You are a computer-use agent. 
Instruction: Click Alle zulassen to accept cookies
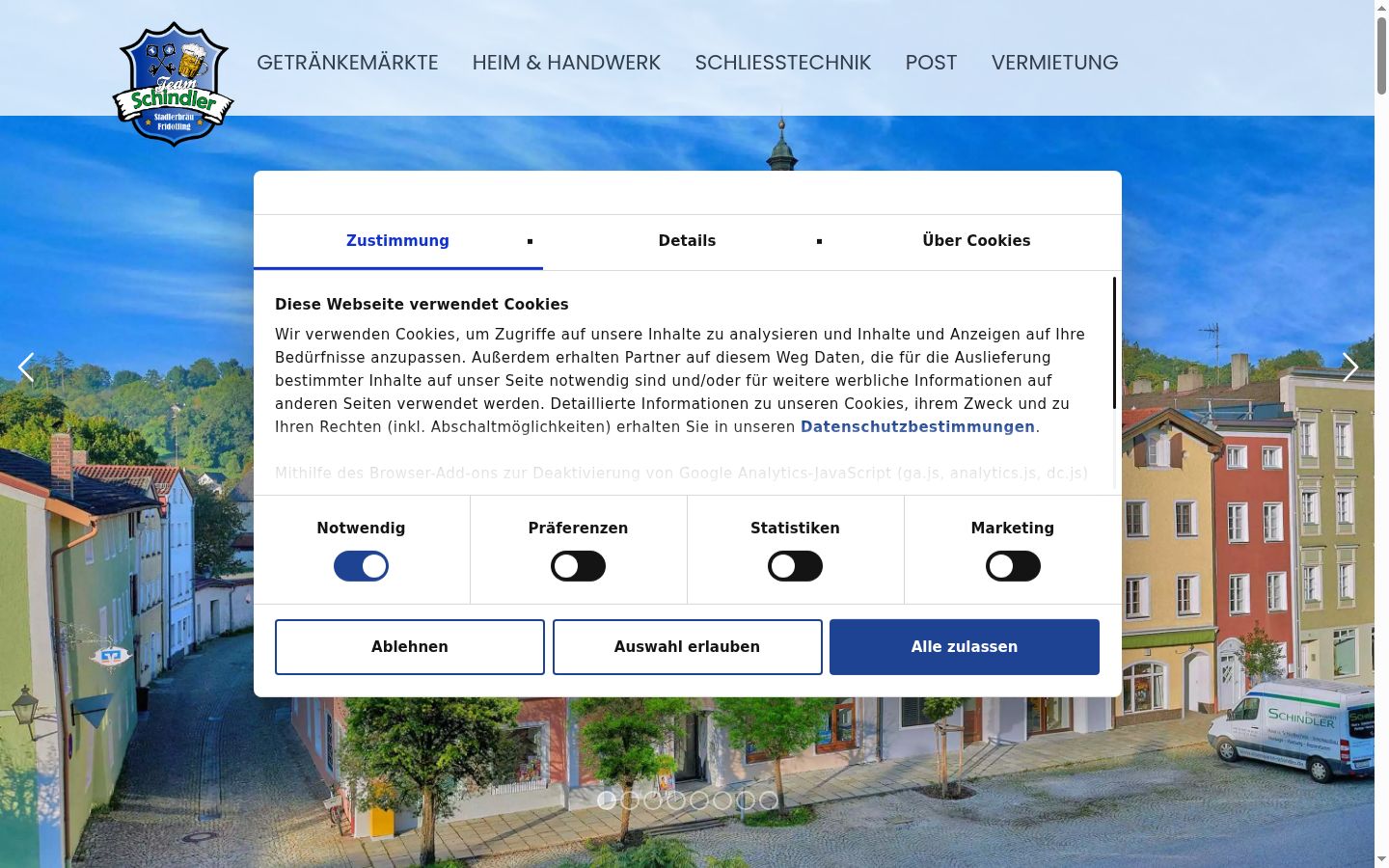pyautogui.click(x=965, y=647)
